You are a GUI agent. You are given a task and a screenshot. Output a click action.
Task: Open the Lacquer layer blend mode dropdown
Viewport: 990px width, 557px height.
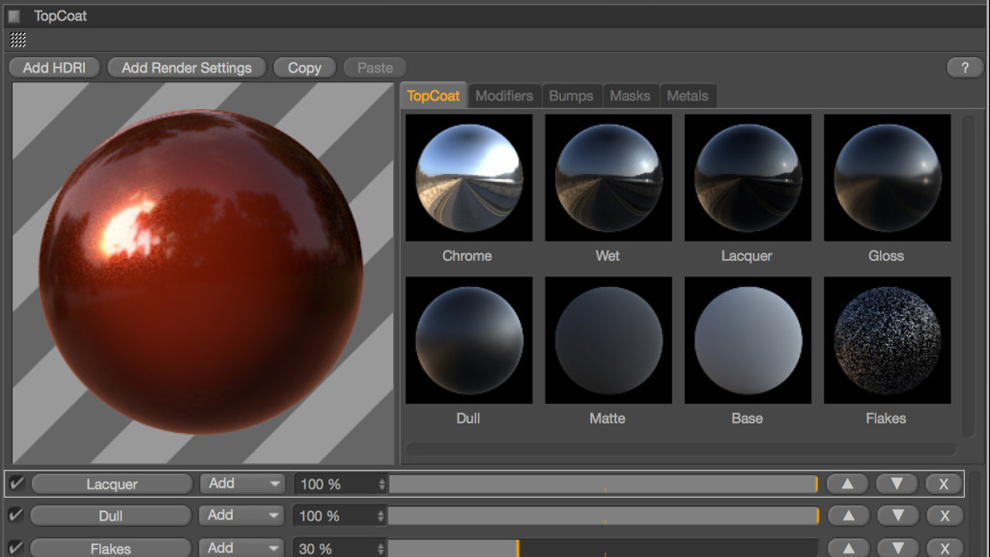coord(241,484)
